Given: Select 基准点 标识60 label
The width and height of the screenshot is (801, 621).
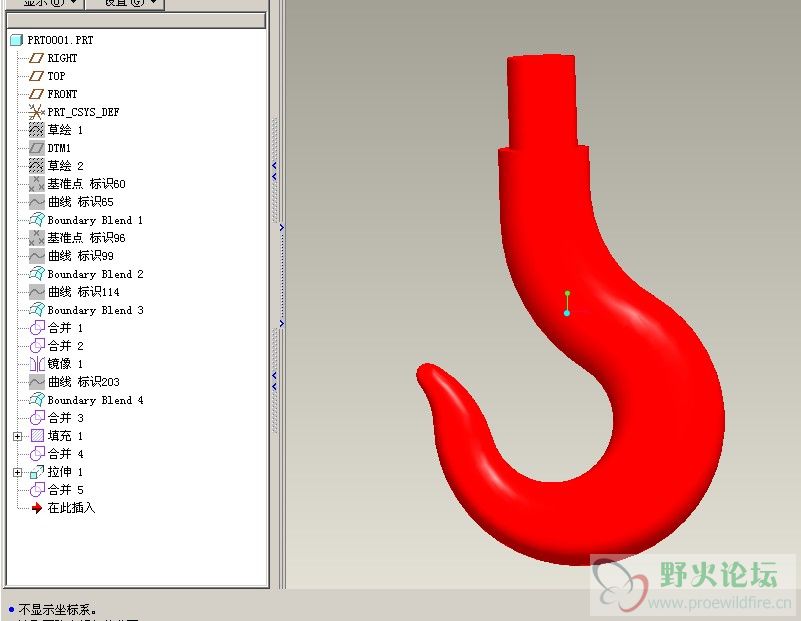Looking at the screenshot, I should click(86, 183).
